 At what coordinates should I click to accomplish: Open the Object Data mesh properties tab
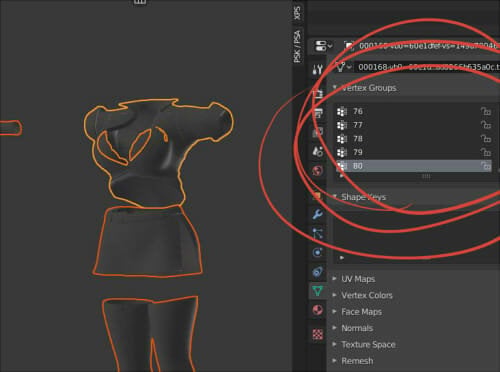pos(318,291)
